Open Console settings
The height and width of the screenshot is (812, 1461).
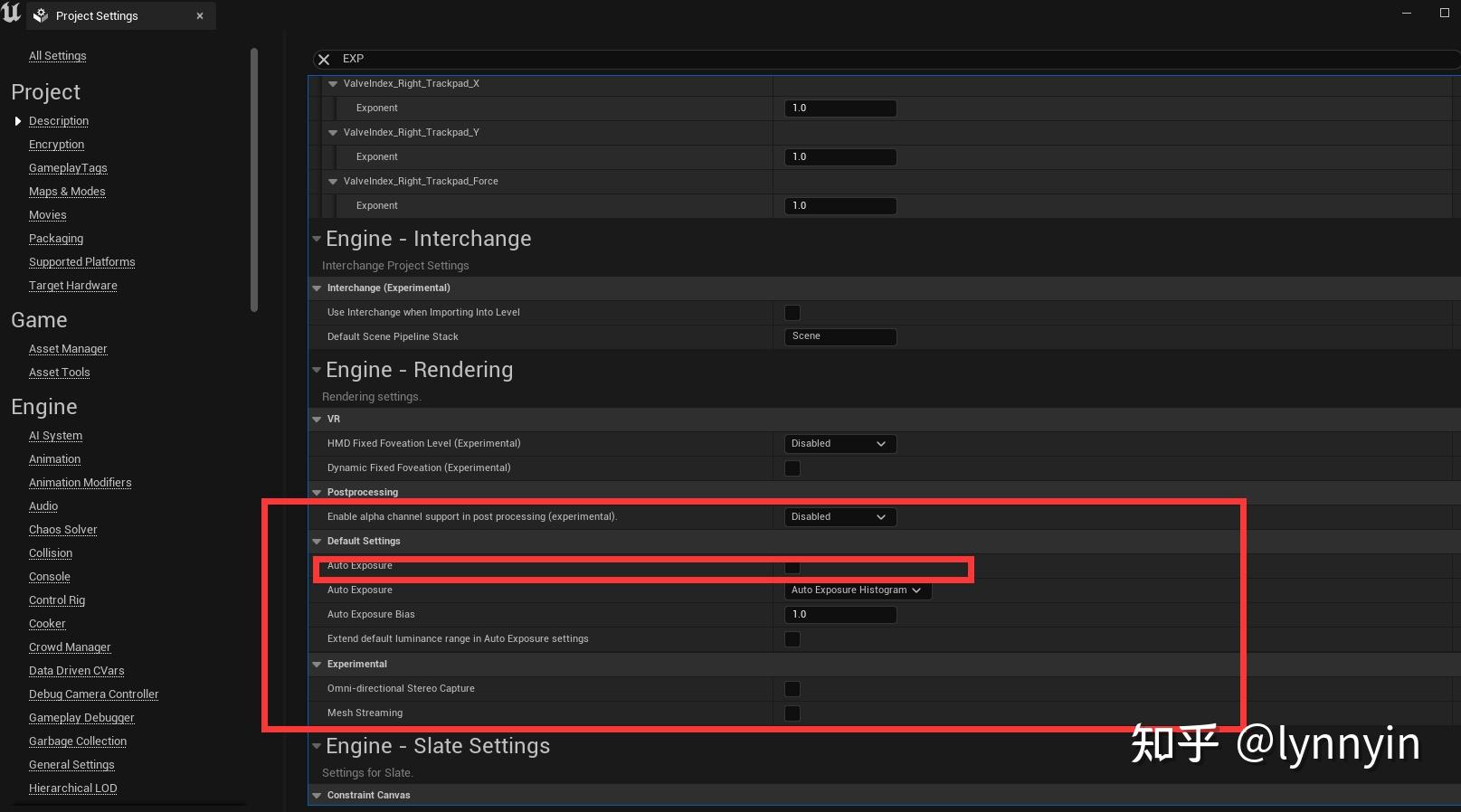pyautogui.click(x=50, y=577)
